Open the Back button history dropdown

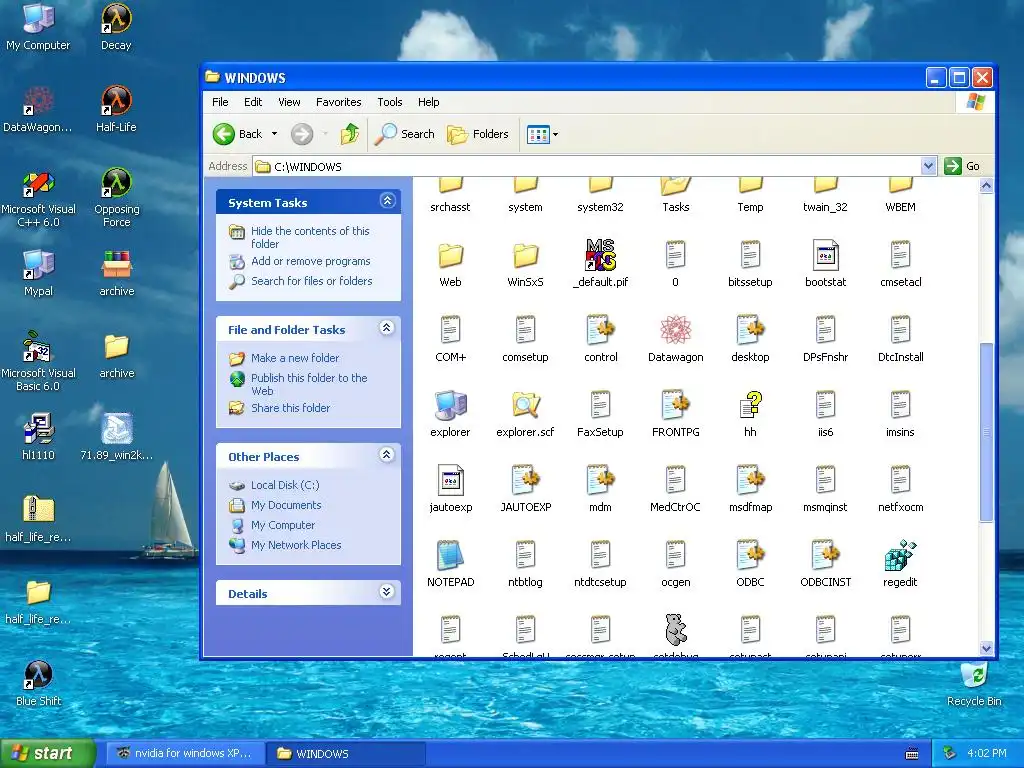click(x=274, y=134)
